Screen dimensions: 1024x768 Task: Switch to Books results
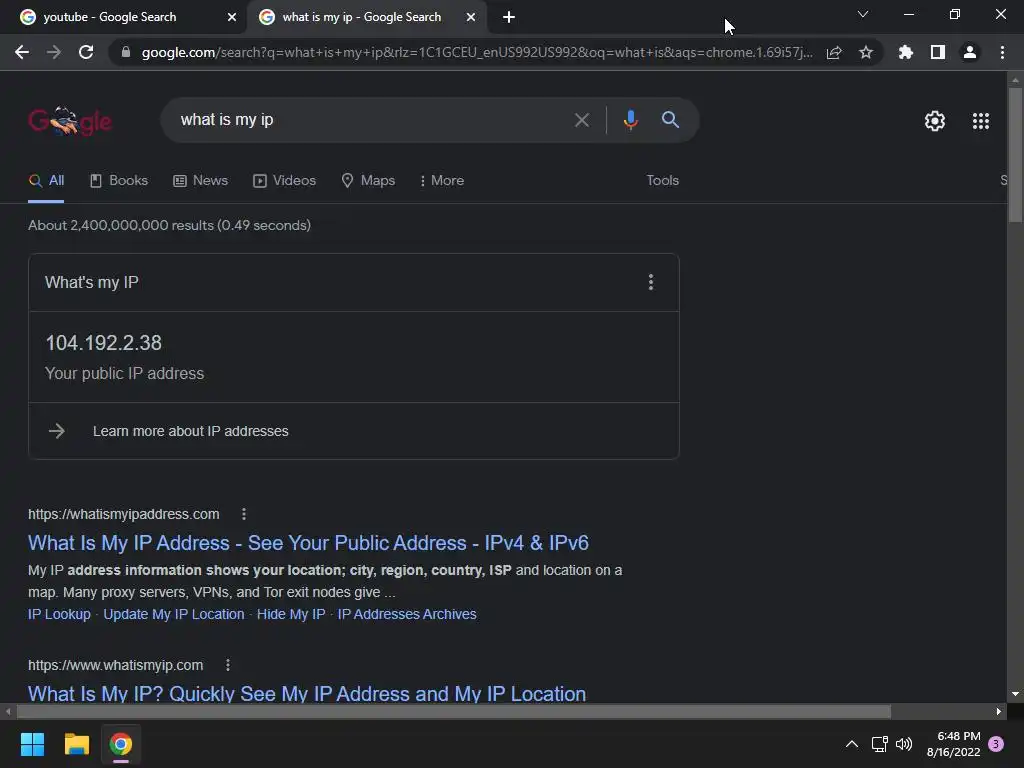pos(119,180)
